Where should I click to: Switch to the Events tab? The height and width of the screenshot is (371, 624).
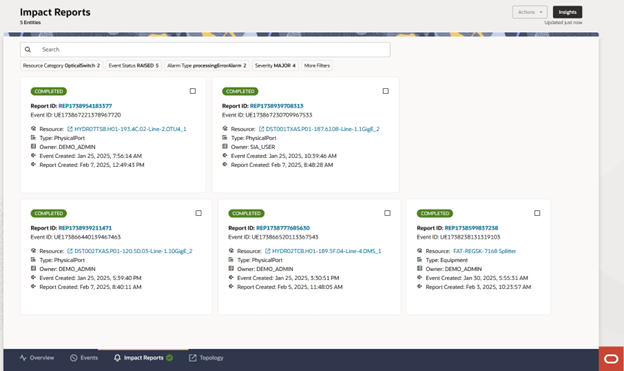click(x=84, y=358)
